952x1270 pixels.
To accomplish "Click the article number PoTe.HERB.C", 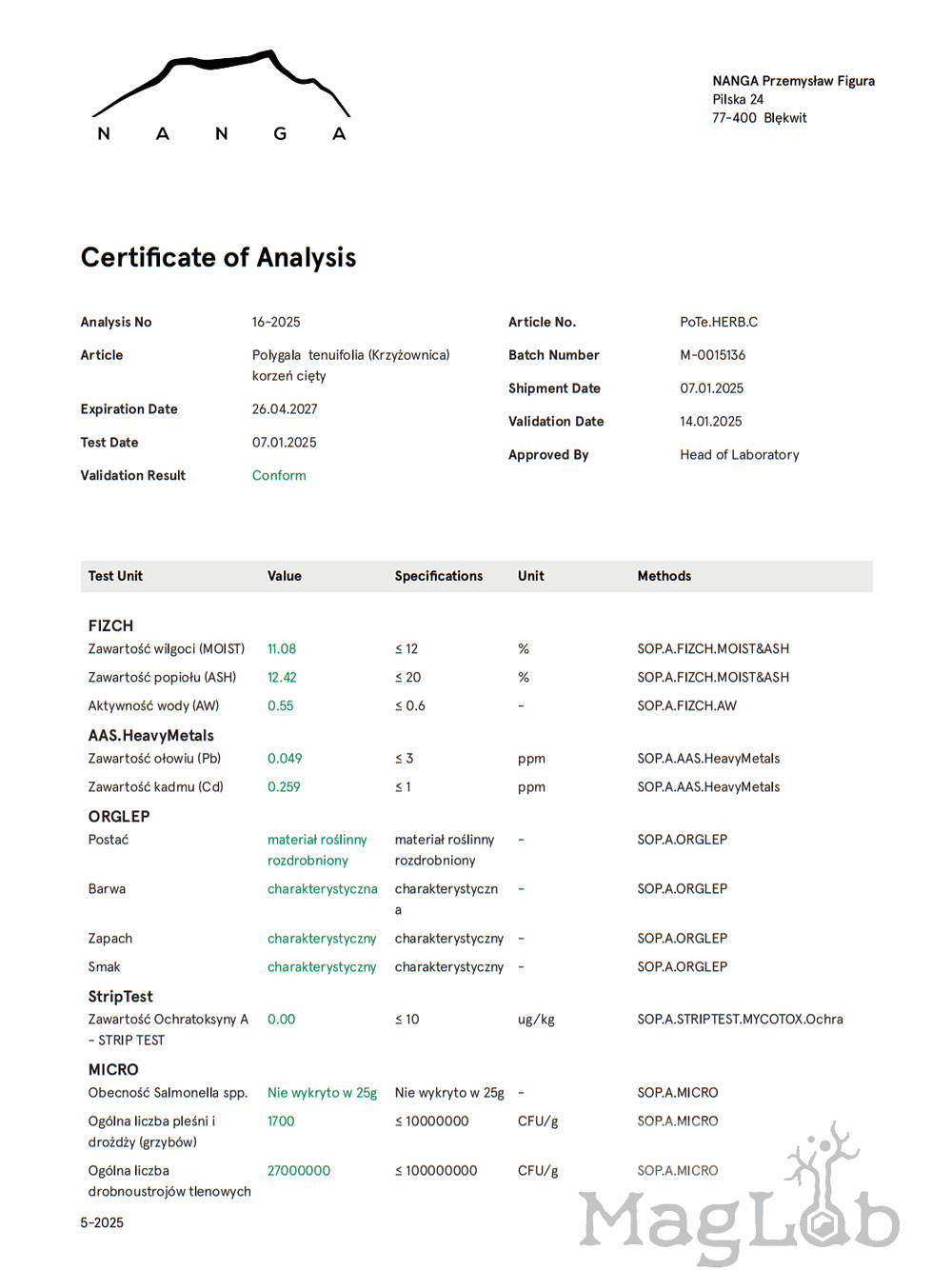I will click(719, 323).
